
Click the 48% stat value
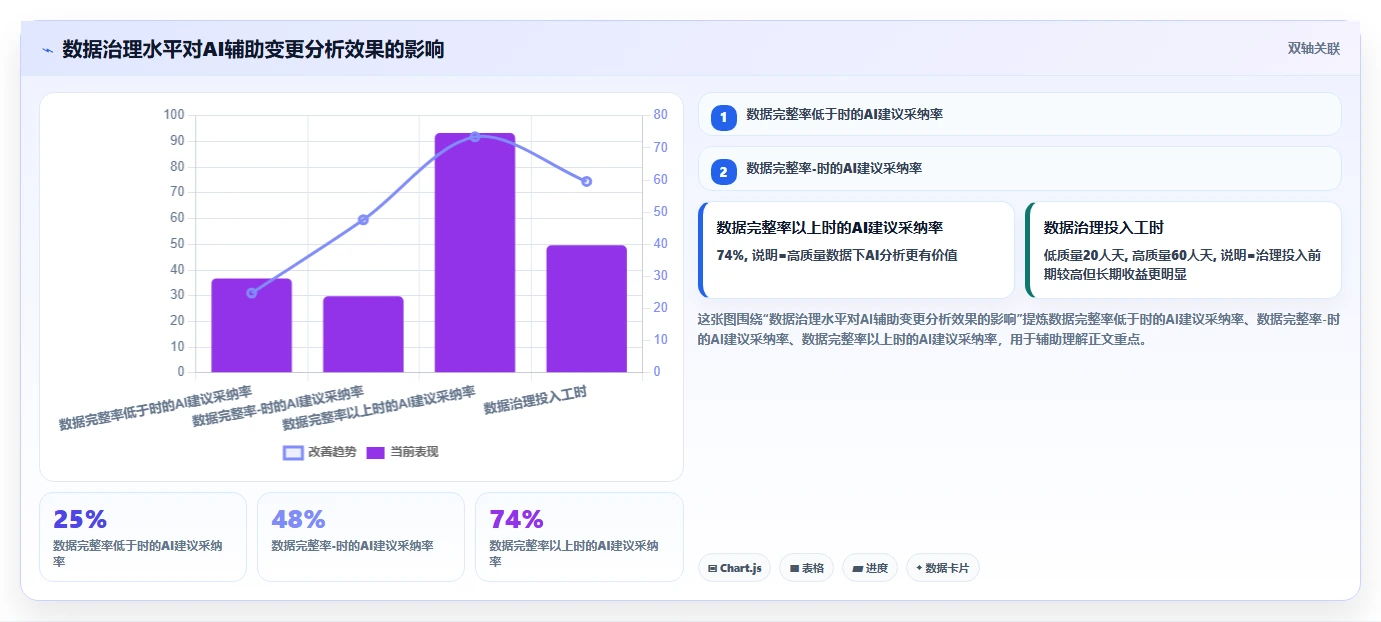coord(298,519)
